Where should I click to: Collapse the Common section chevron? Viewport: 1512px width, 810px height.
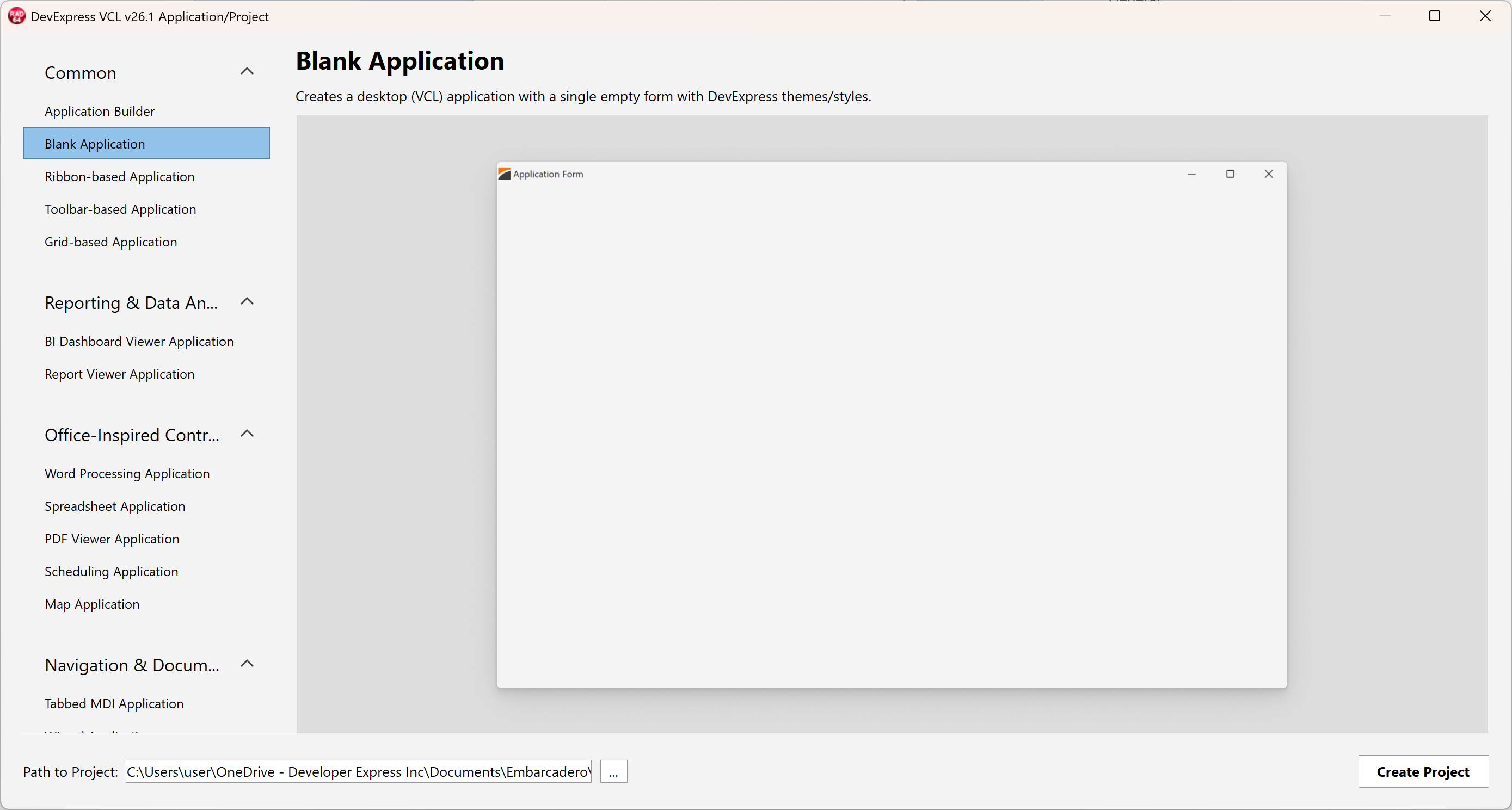click(x=247, y=72)
